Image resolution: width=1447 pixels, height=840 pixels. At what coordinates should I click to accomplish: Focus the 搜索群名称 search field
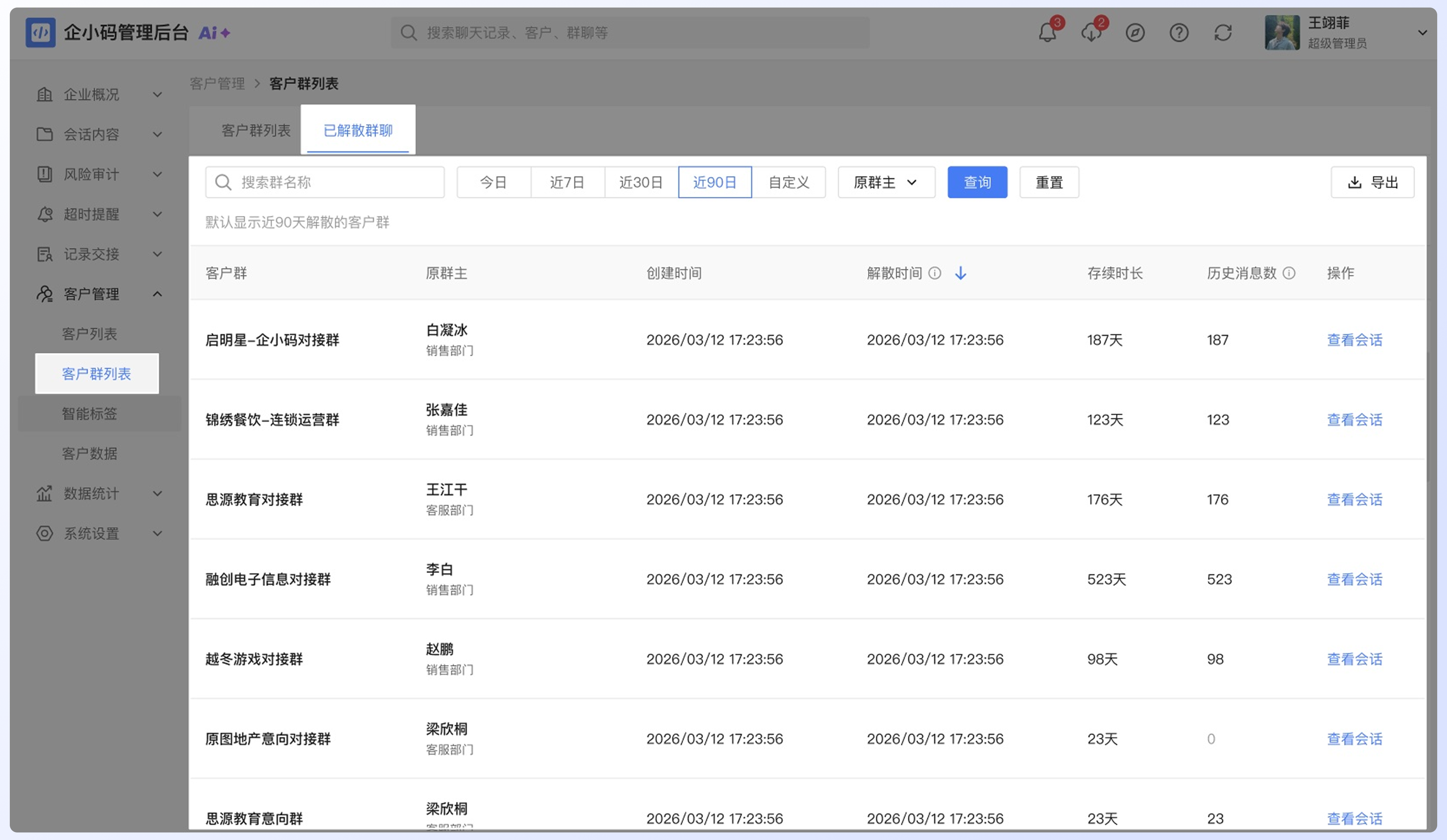pyautogui.click(x=325, y=182)
